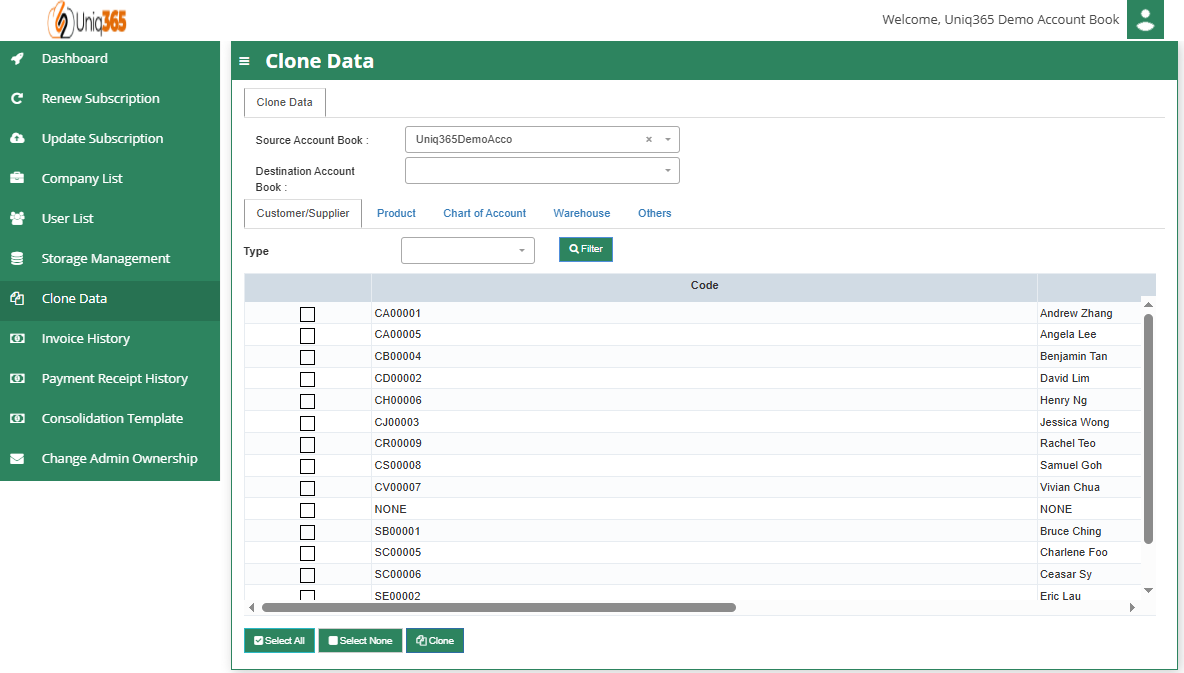Click the Code column header
Viewport: 1184px width, 673px height.
[705, 286]
